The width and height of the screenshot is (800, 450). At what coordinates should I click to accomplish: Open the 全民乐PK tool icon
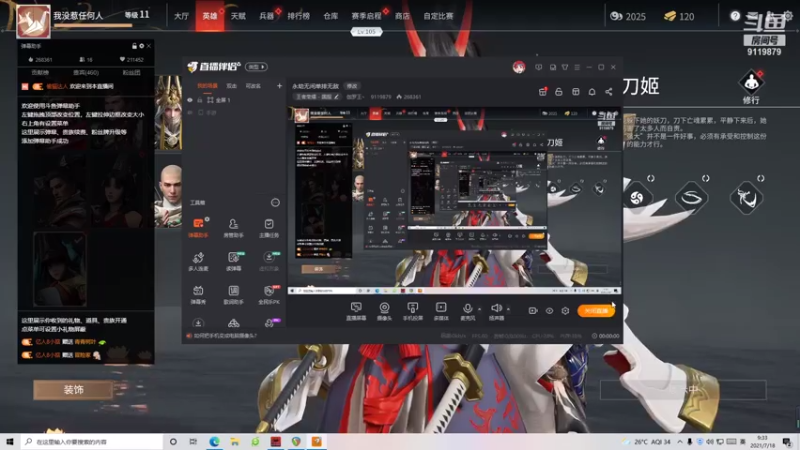coord(268,294)
